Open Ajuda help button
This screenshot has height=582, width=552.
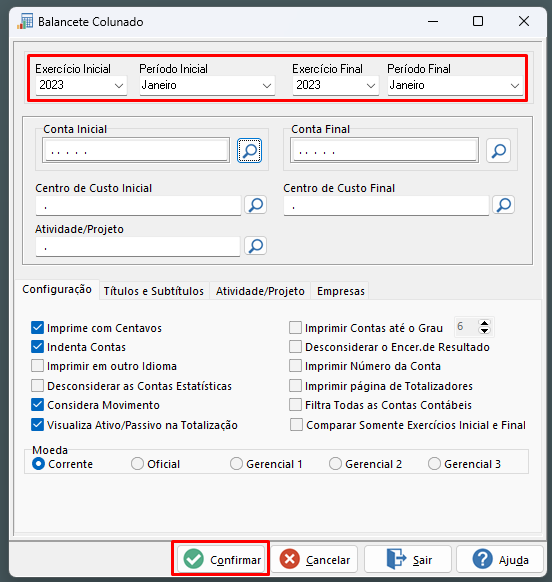pos(500,559)
